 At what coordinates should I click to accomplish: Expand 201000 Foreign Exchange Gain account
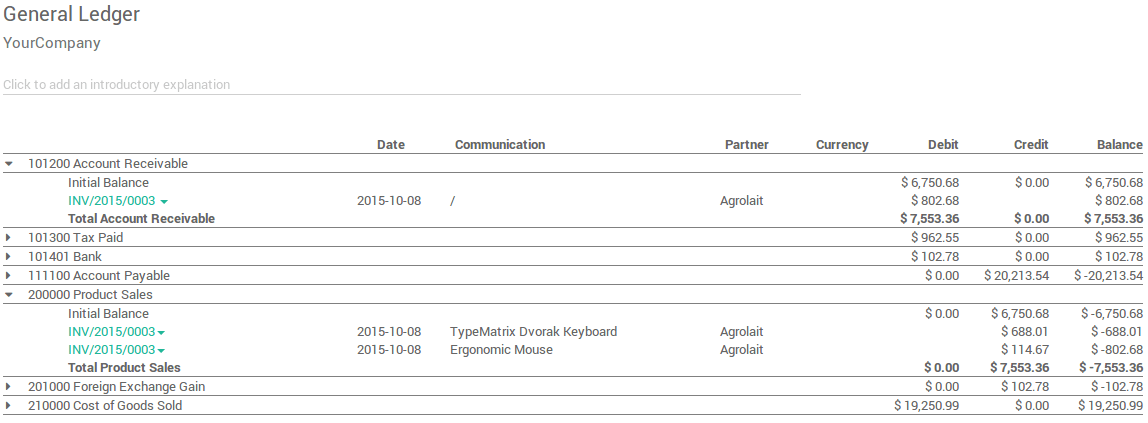tap(9, 387)
